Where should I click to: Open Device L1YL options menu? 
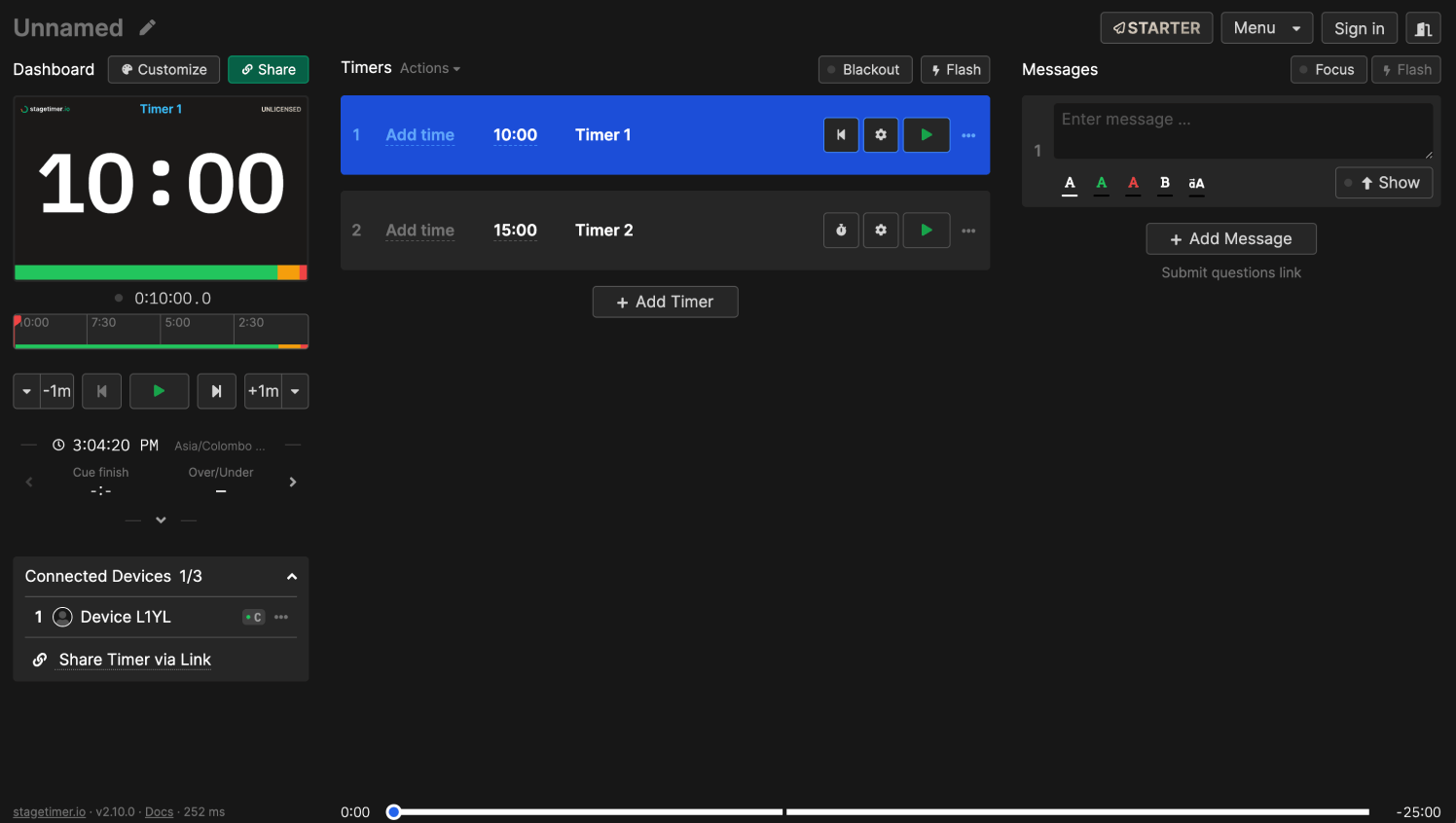(x=281, y=617)
